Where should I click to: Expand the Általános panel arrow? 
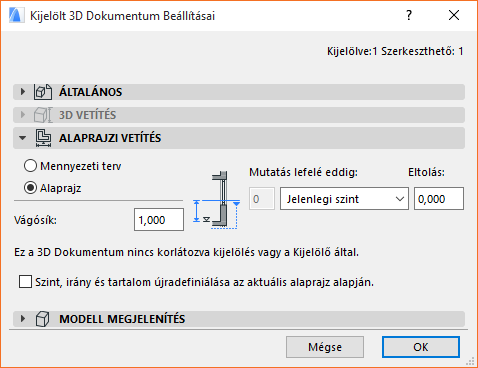[23, 92]
